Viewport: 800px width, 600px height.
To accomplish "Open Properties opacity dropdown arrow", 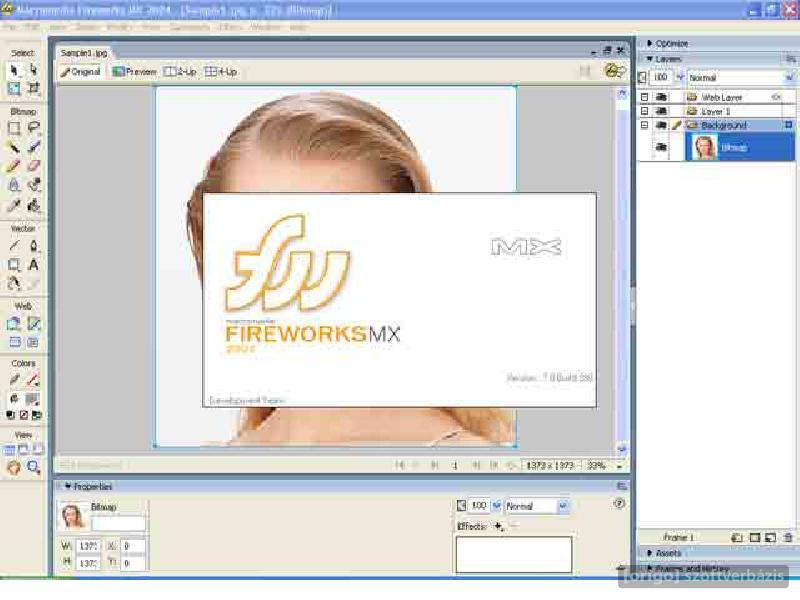I will [496, 506].
